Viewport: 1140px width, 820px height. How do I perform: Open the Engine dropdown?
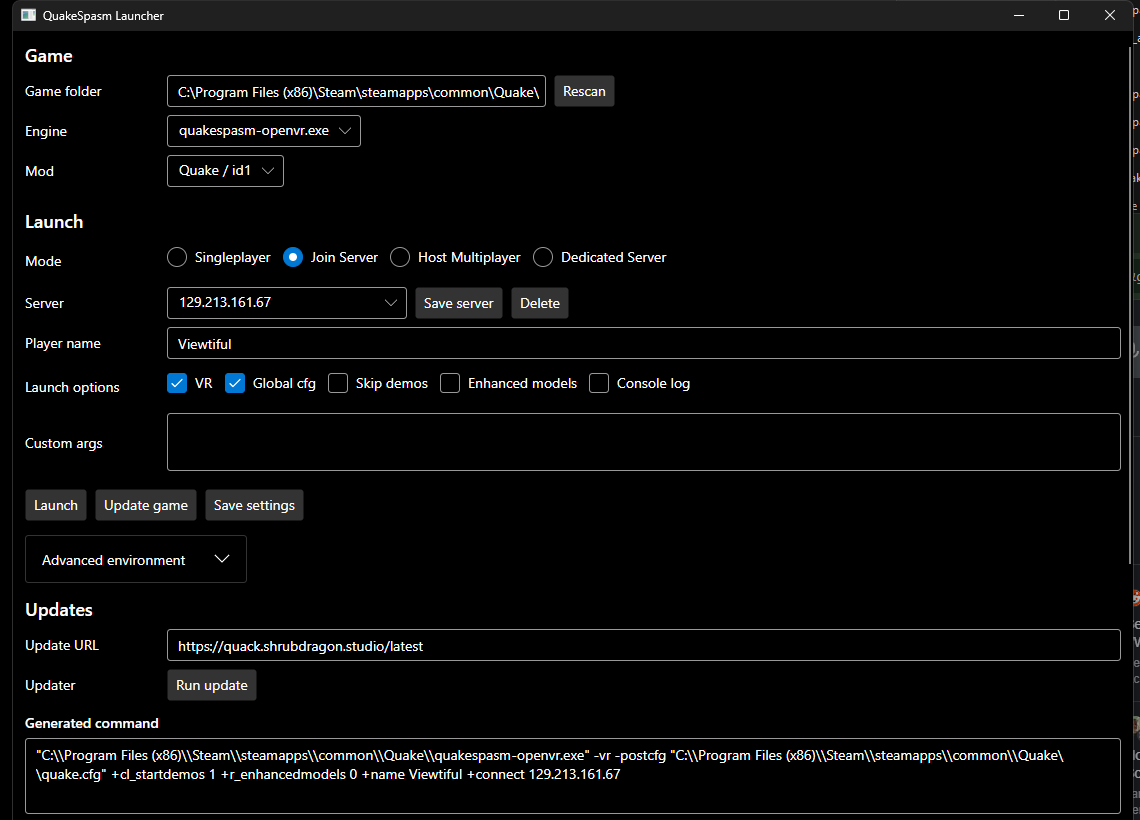pyautogui.click(x=264, y=131)
